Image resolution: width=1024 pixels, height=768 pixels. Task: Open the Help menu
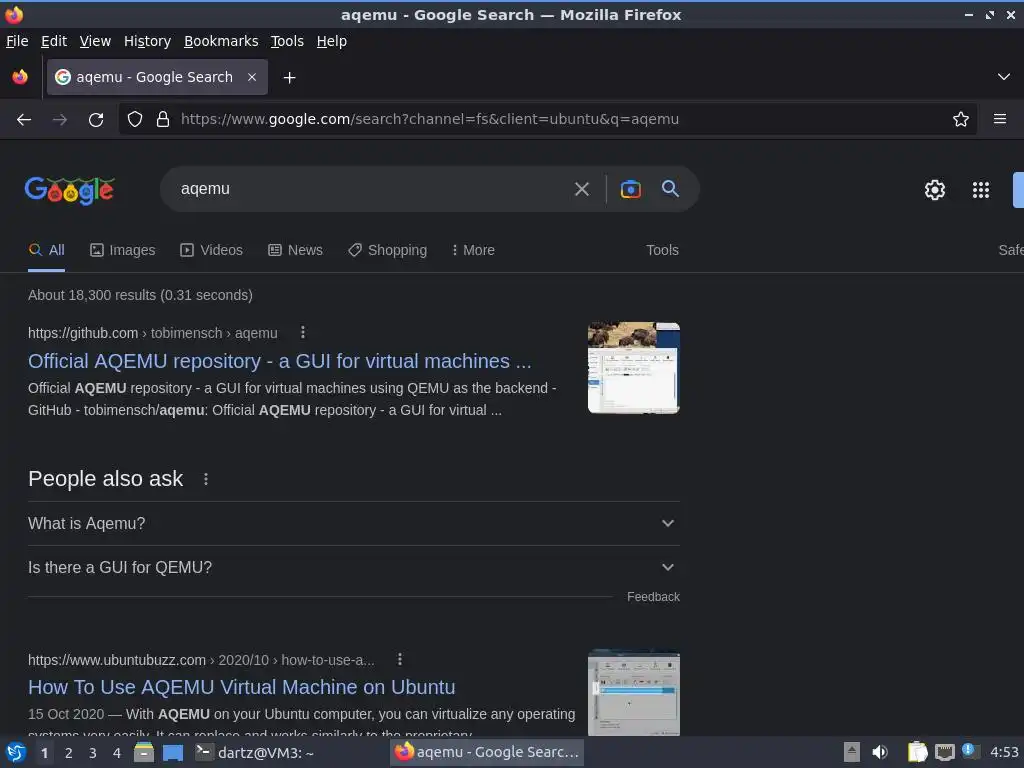(x=332, y=41)
